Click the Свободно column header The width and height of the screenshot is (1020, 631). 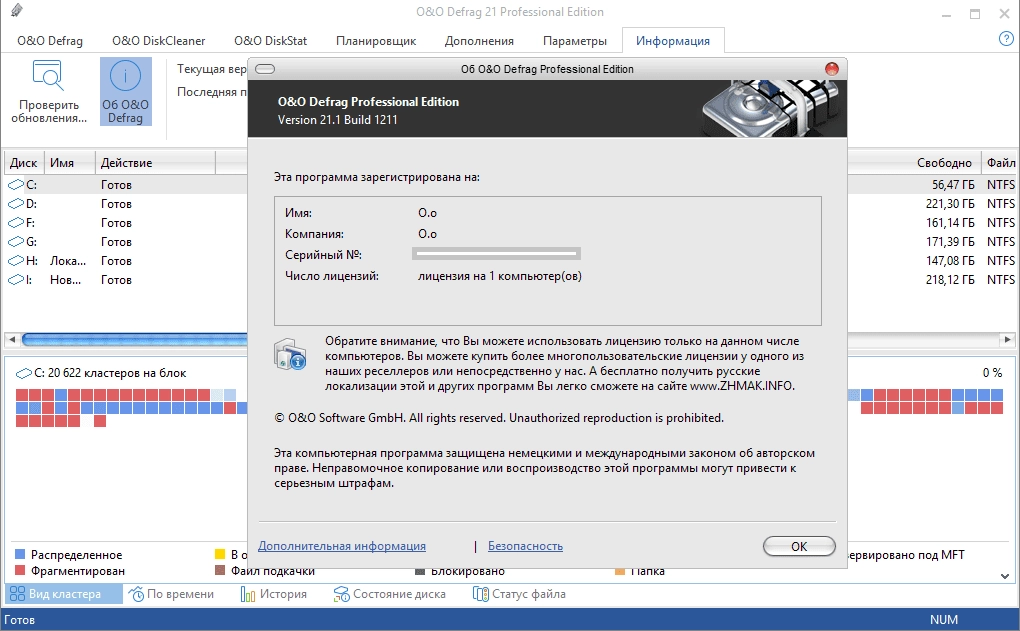[x=945, y=163]
